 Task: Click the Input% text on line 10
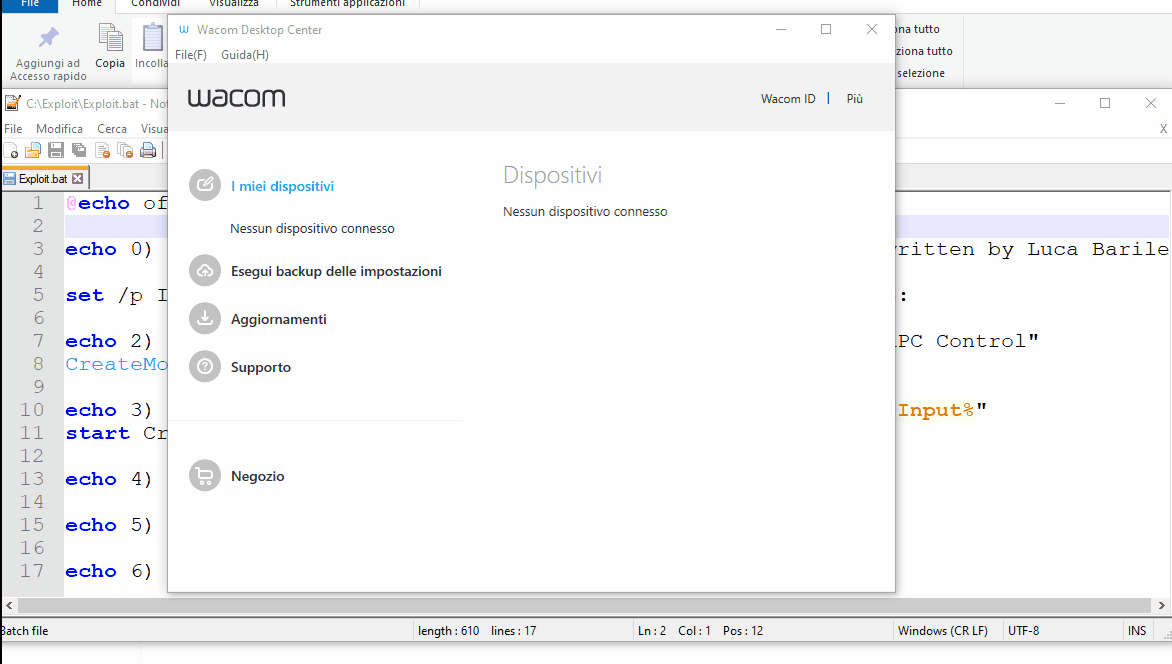point(936,411)
